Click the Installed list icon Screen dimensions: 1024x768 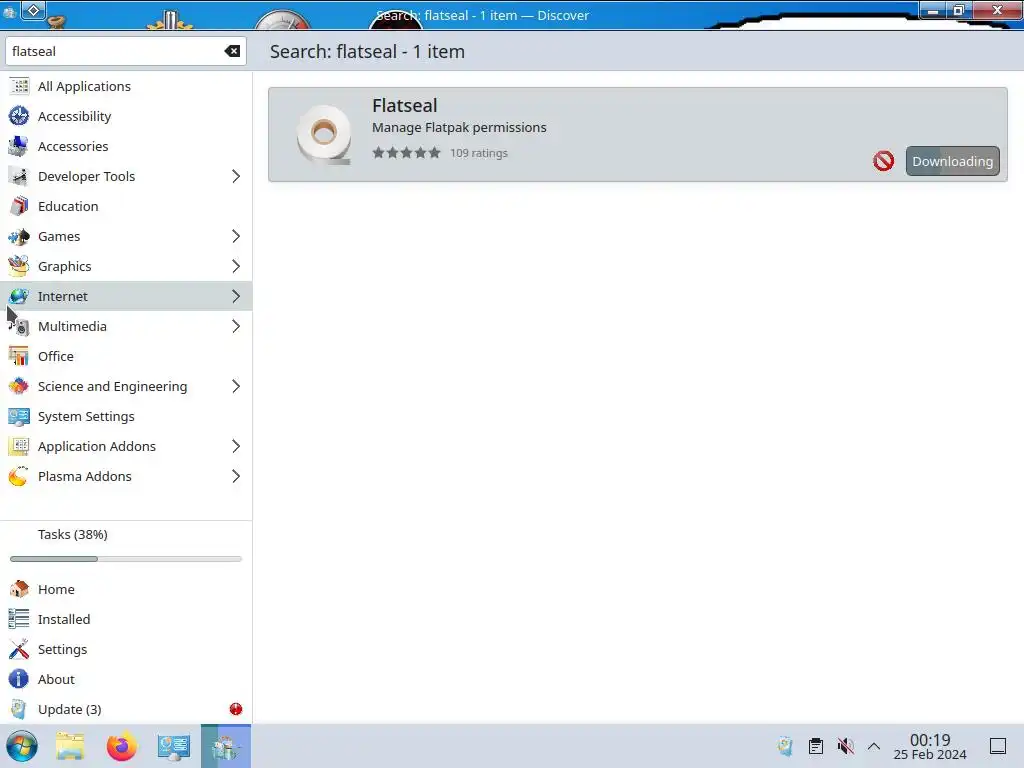(x=19, y=619)
